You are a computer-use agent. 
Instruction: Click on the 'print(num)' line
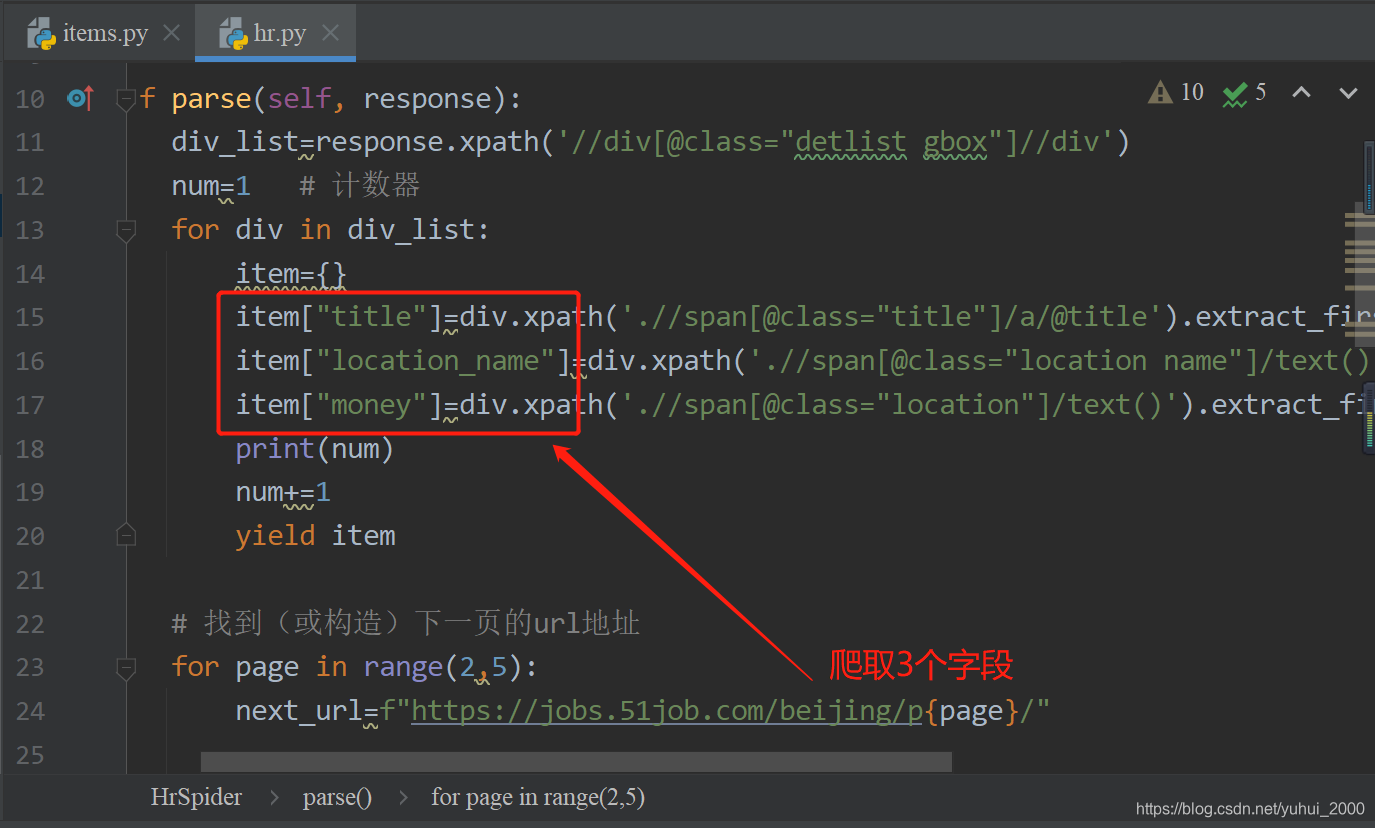(315, 449)
